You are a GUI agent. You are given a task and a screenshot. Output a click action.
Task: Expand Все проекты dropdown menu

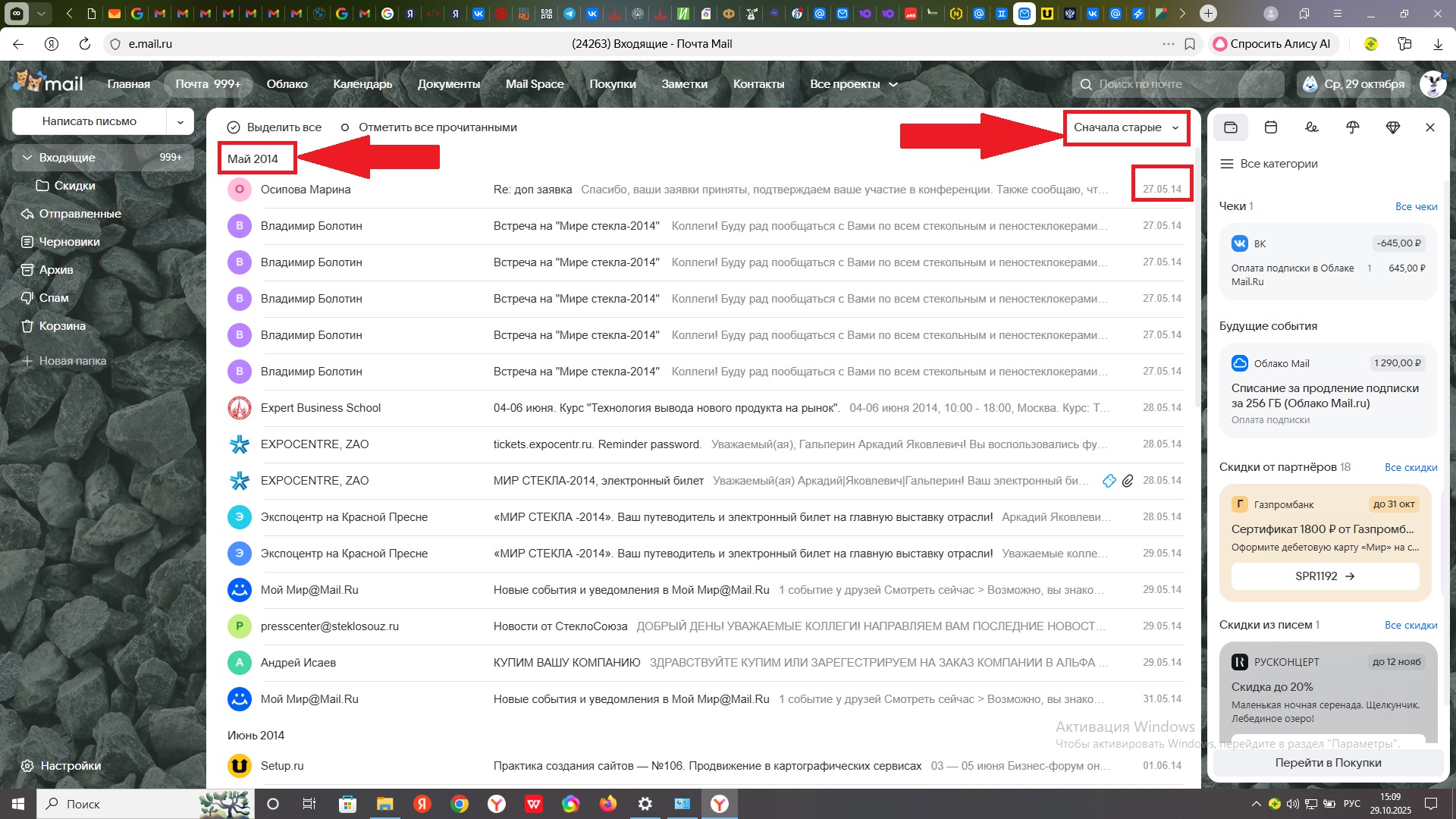click(853, 84)
